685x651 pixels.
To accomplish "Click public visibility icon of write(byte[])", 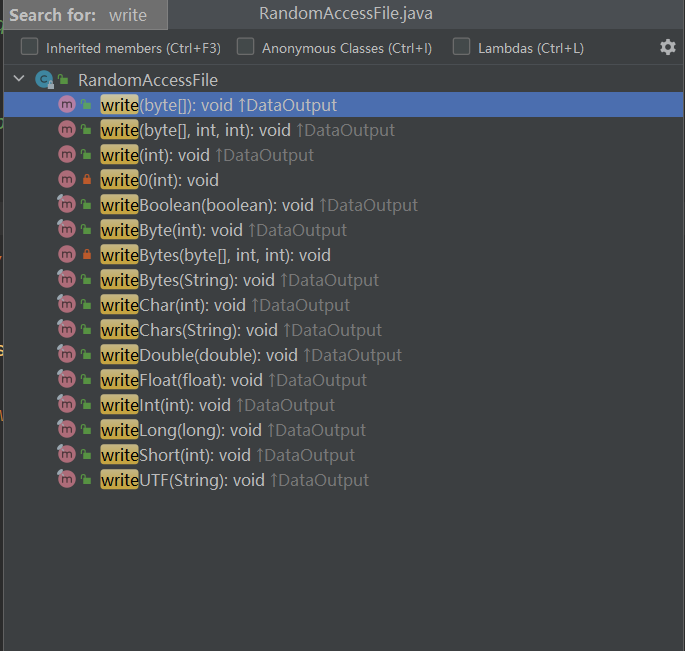I will point(86,105).
